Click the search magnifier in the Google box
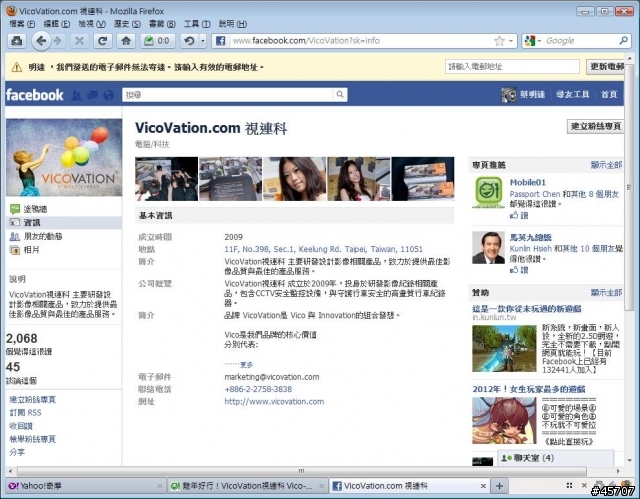The height and width of the screenshot is (499, 640). coord(623,40)
